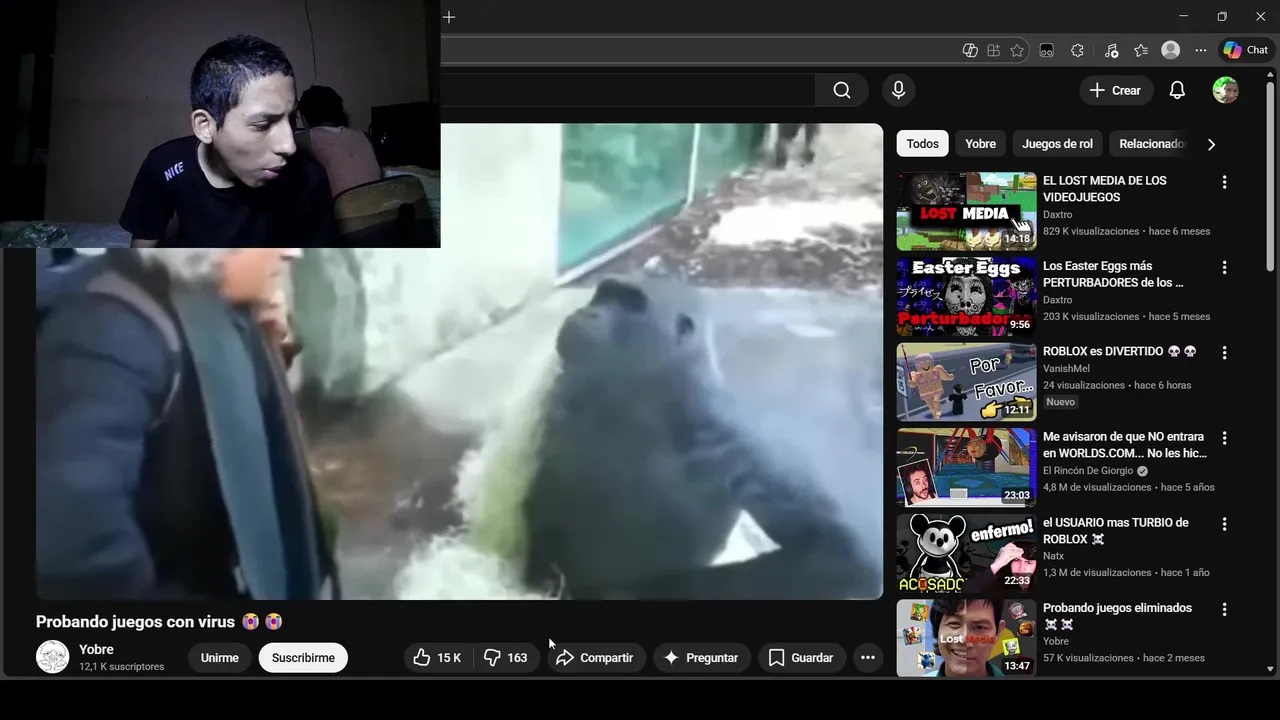Image resolution: width=1280 pixels, height=720 pixels.
Task: Open options menu for USUARIO mas TURBIO
Action: [1224, 524]
